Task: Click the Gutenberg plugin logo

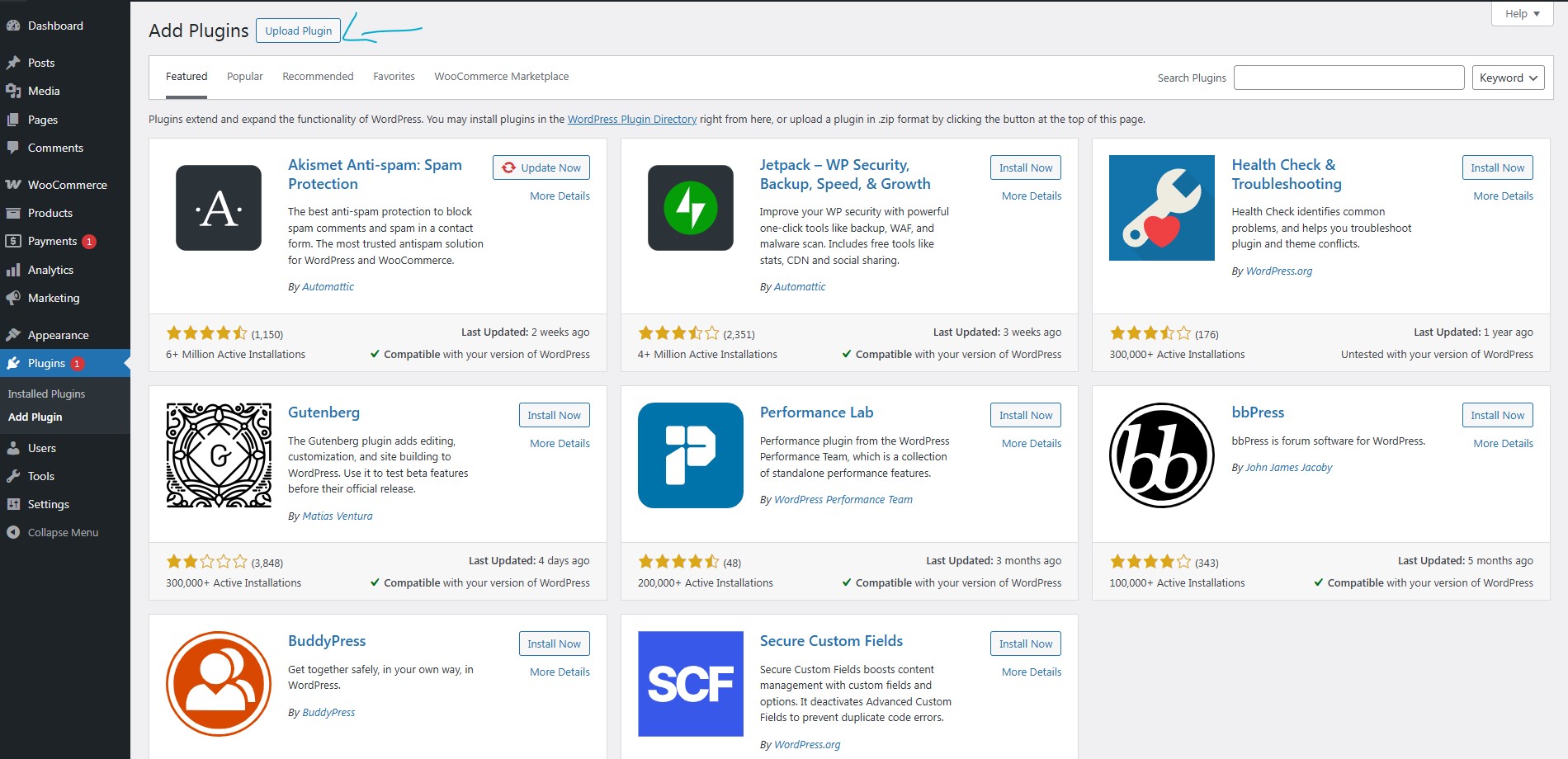Action: (219, 455)
